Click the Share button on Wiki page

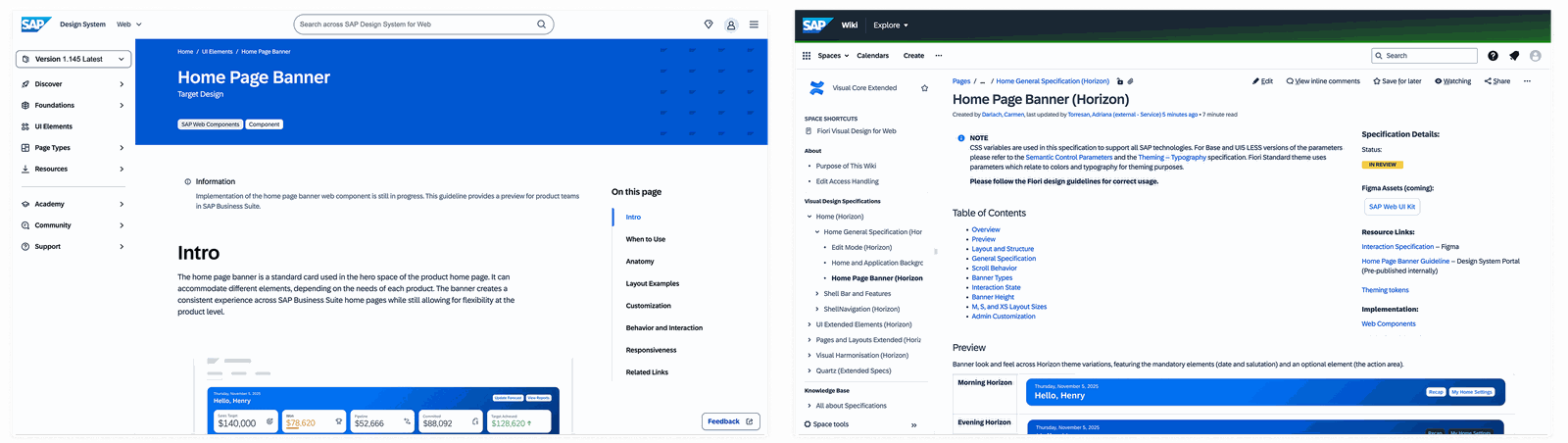coord(1497,81)
